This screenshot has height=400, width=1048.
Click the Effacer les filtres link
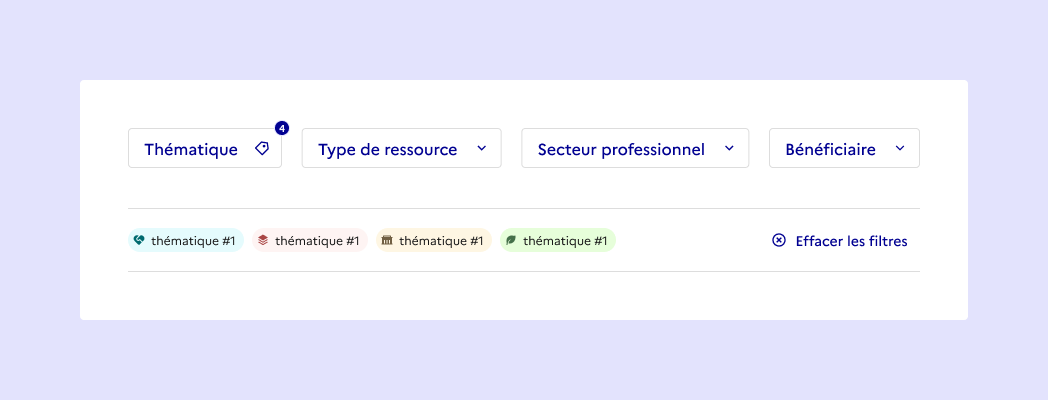(851, 241)
